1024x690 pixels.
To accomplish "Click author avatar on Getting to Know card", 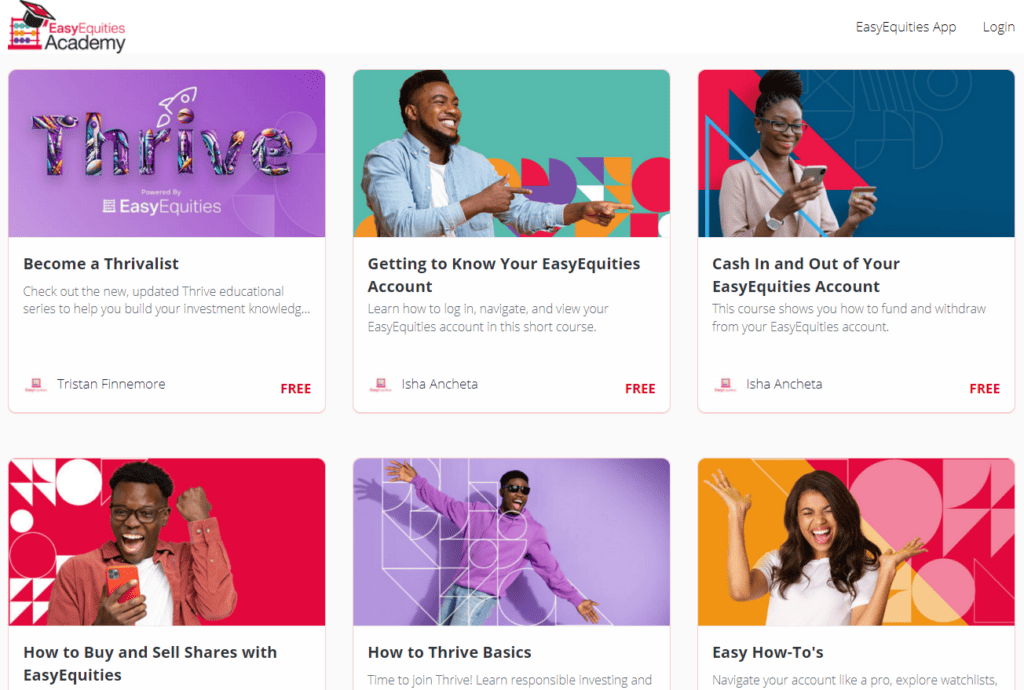I will [x=381, y=384].
